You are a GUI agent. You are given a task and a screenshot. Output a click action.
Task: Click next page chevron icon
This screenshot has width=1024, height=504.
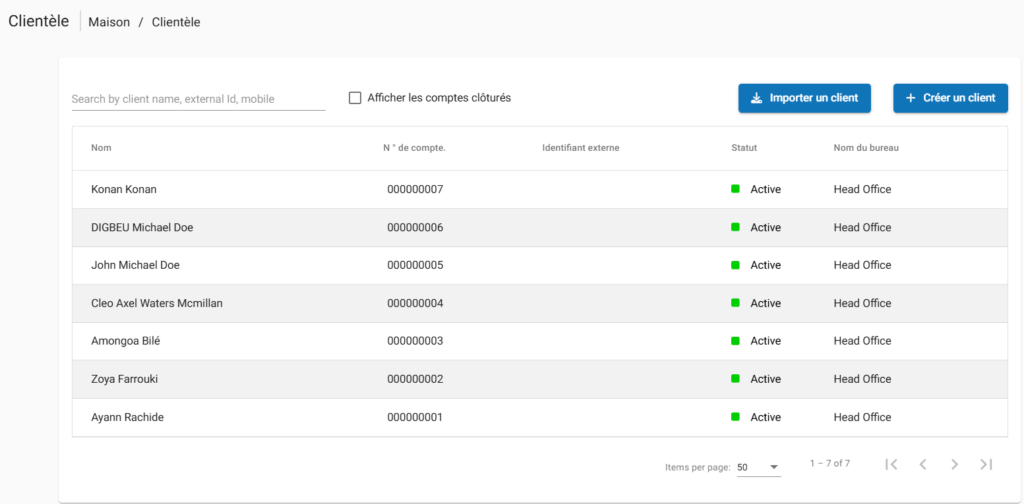[954, 464]
